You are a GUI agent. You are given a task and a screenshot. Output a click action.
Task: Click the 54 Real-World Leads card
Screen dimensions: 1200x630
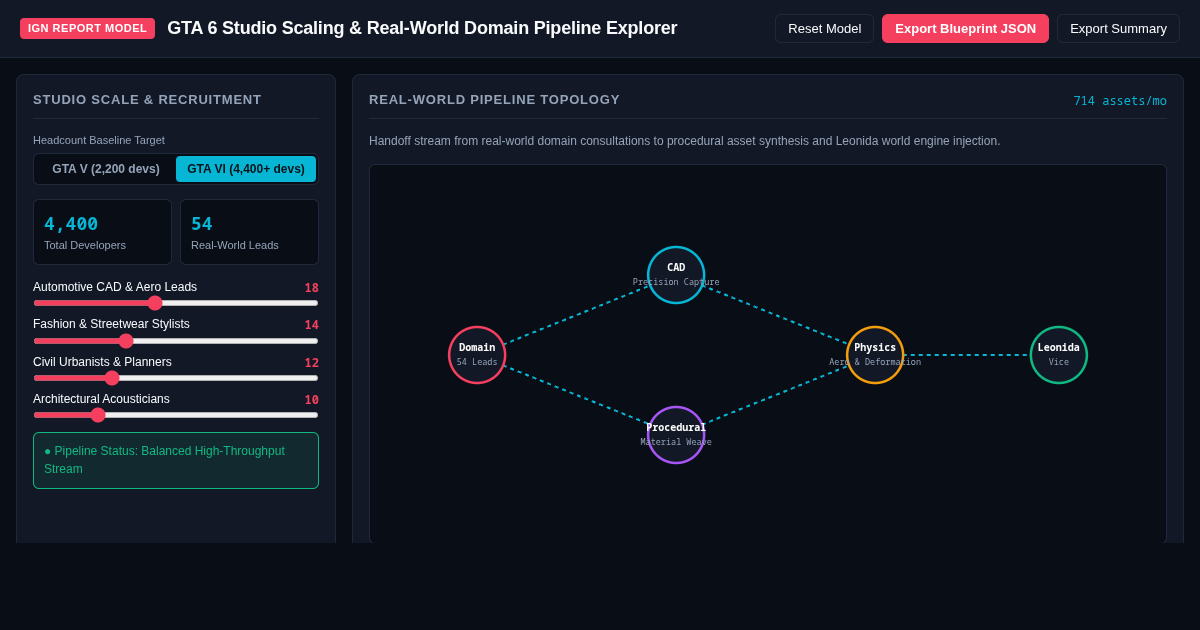point(250,232)
